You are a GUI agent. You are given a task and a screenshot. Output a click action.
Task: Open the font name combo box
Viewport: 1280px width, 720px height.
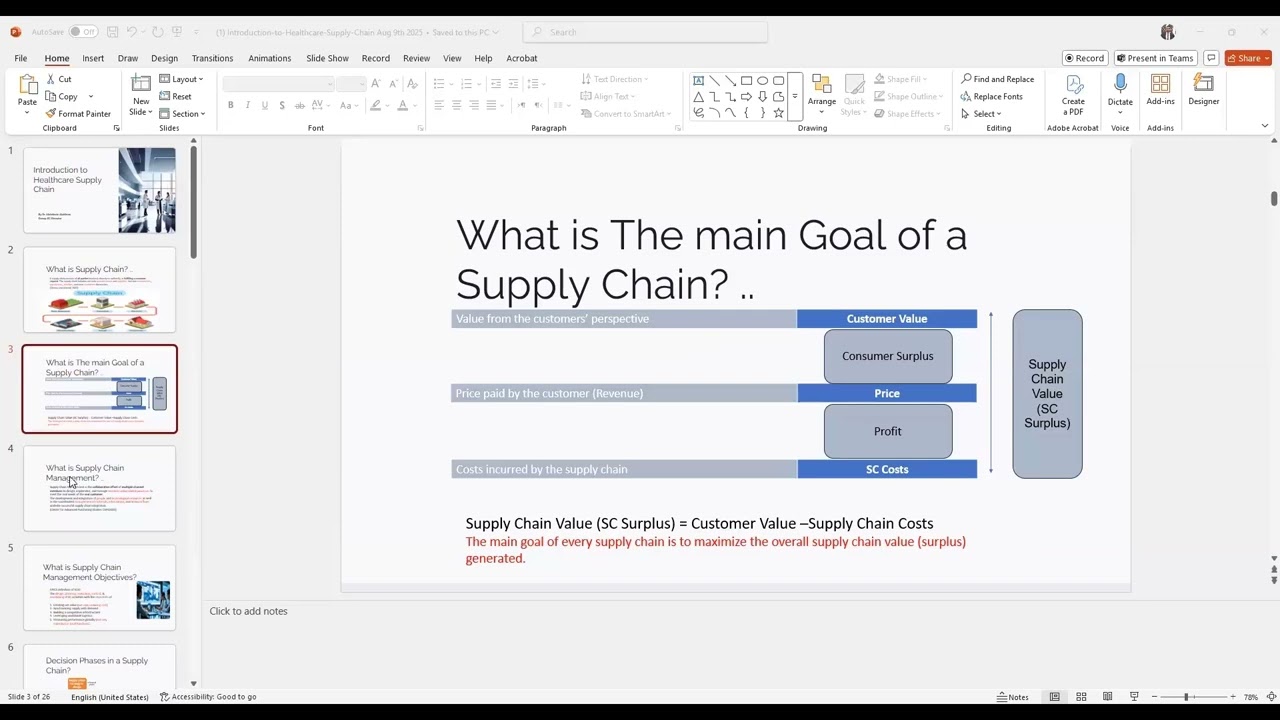click(x=277, y=84)
